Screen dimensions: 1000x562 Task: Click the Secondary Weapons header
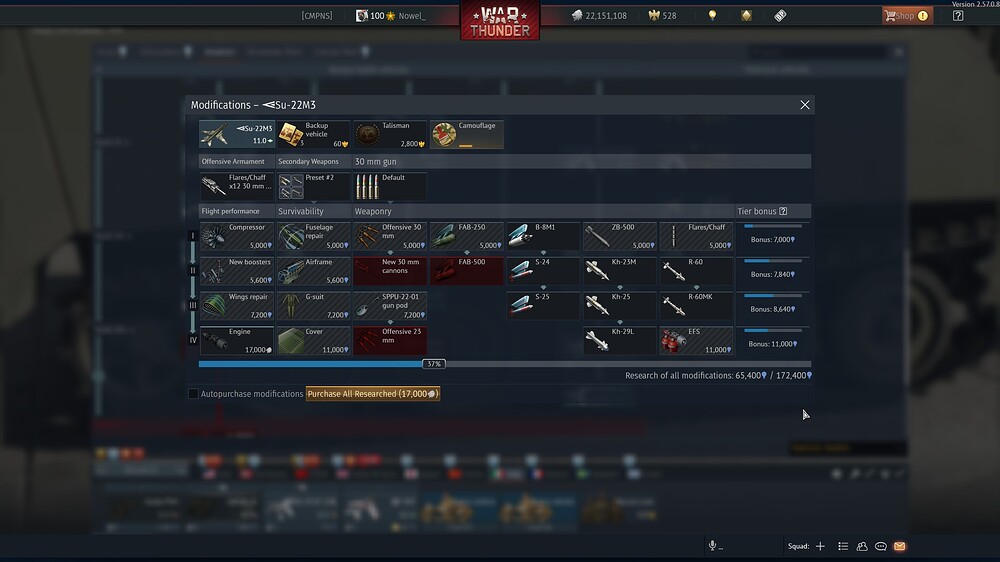(x=308, y=161)
